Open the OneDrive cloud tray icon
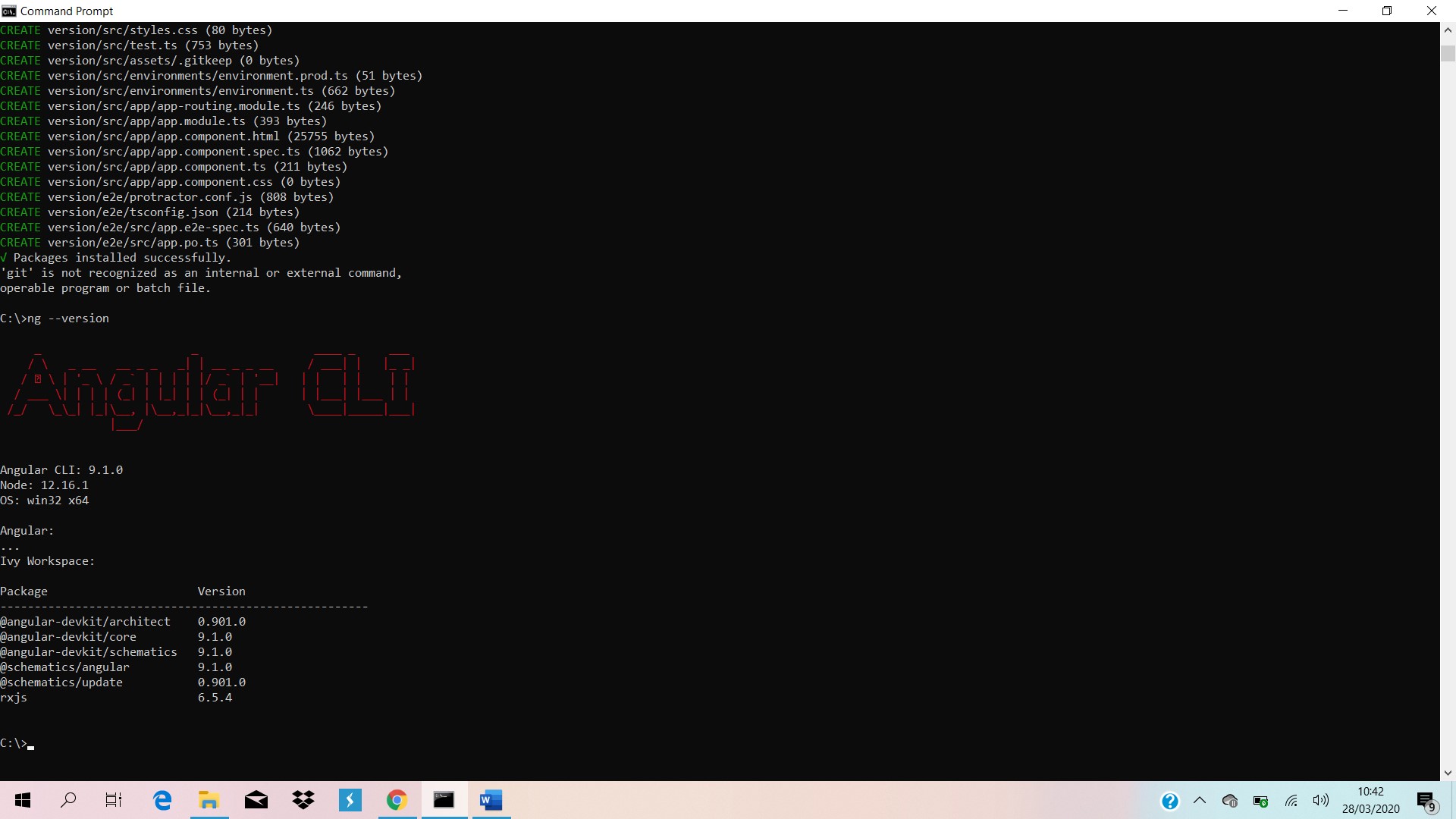 pos(1230,801)
